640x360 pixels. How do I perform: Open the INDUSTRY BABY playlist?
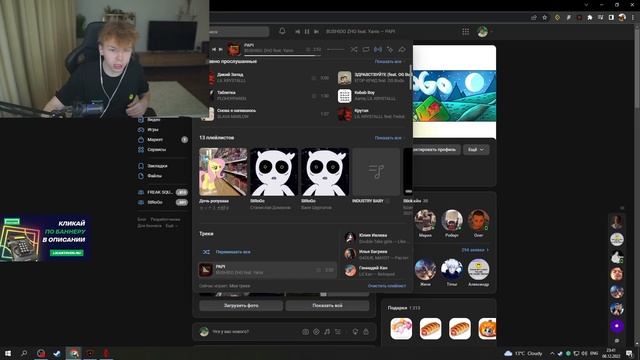pyautogui.click(x=376, y=172)
